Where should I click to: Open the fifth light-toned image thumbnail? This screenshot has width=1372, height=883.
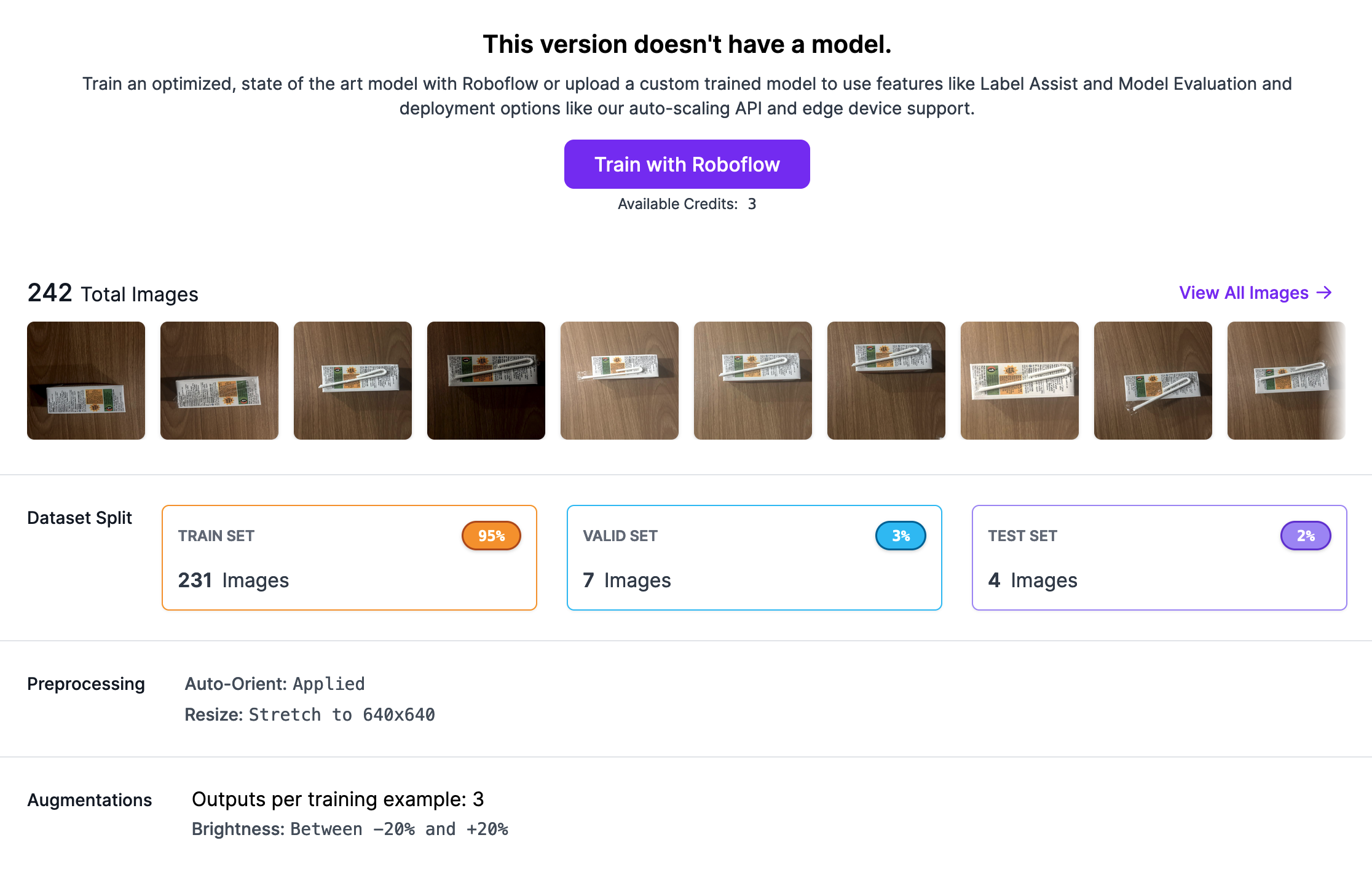[x=620, y=381]
